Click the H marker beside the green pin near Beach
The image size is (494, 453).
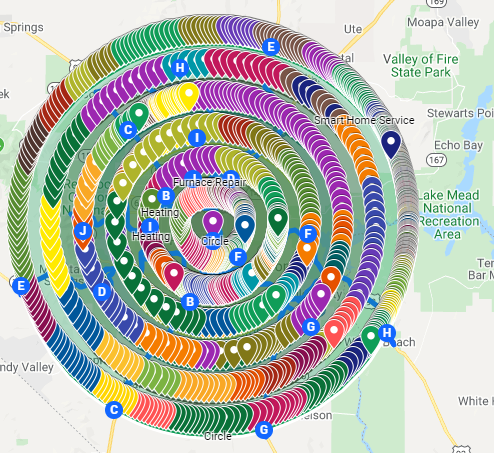387,332
